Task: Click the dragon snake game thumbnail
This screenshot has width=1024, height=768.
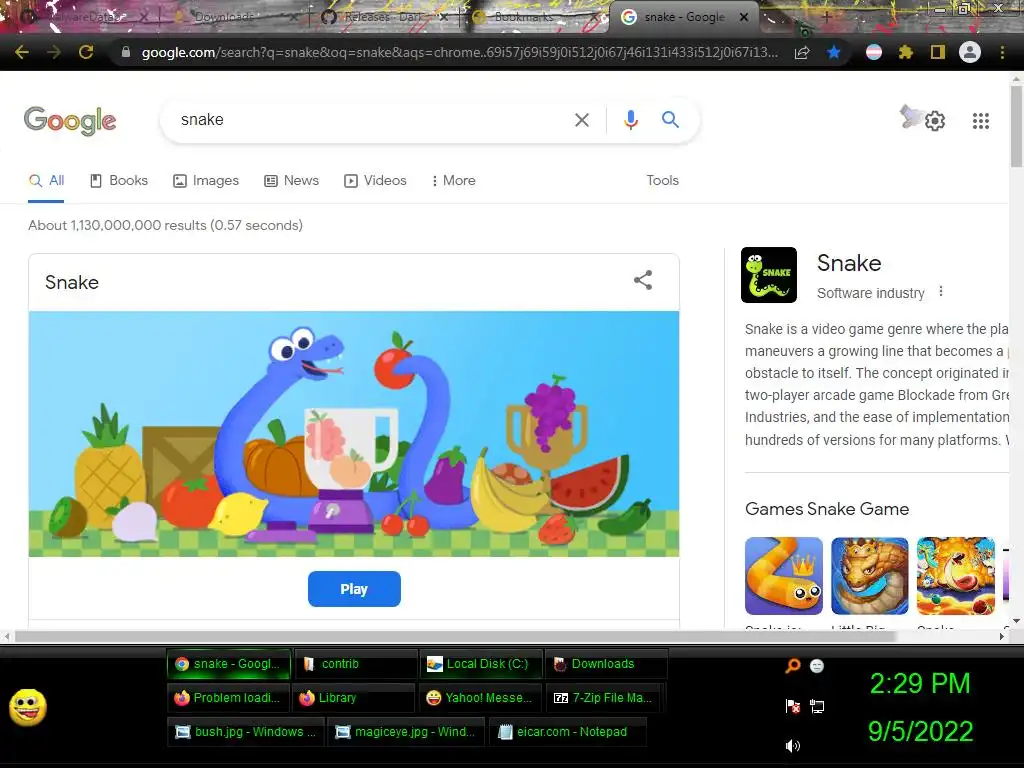Action: point(869,576)
